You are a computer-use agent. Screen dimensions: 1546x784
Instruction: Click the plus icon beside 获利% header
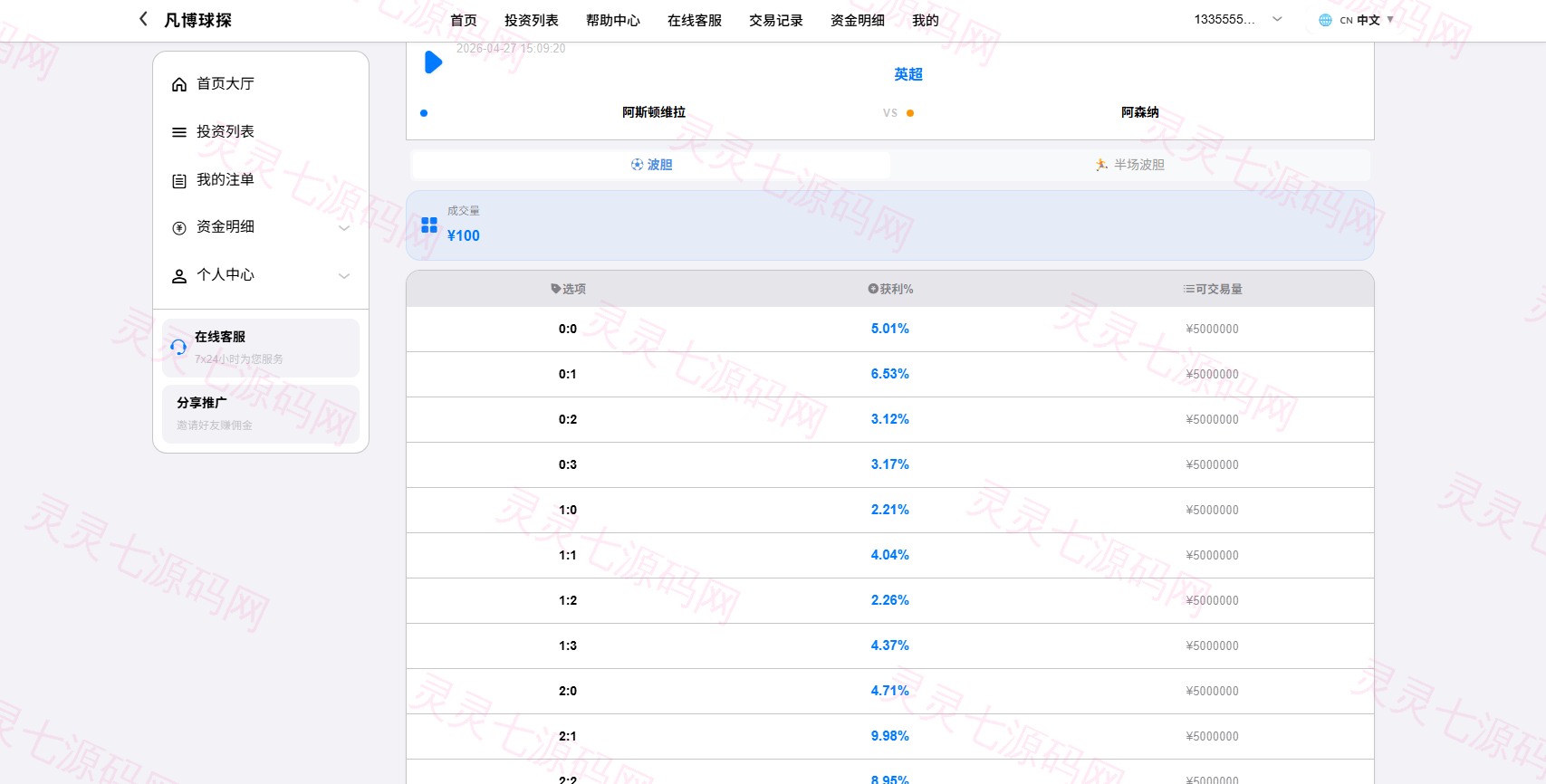[x=873, y=289]
